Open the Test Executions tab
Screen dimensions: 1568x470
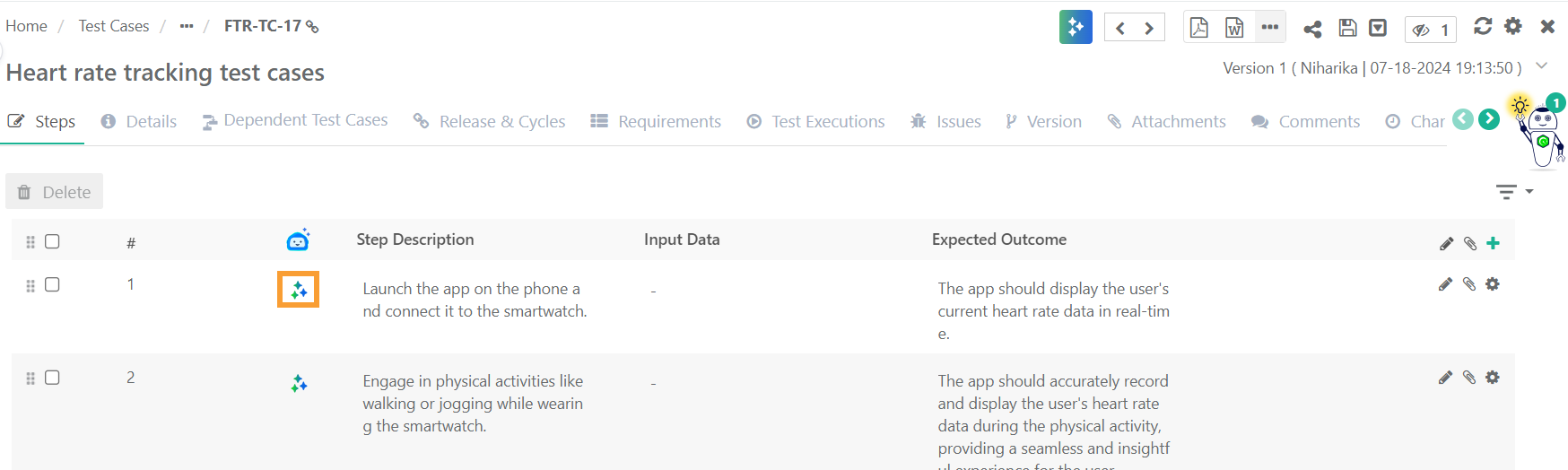pos(816,121)
